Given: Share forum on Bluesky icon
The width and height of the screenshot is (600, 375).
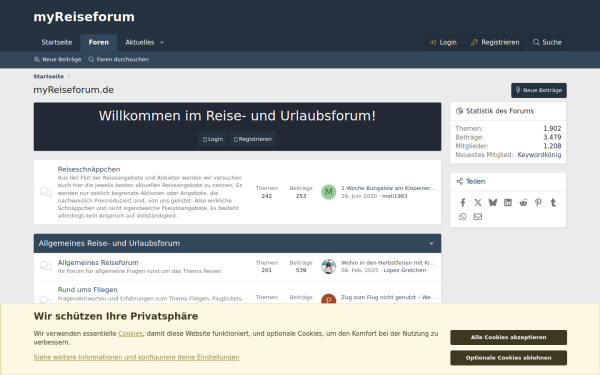Looking at the screenshot, I should click(492, 202).
